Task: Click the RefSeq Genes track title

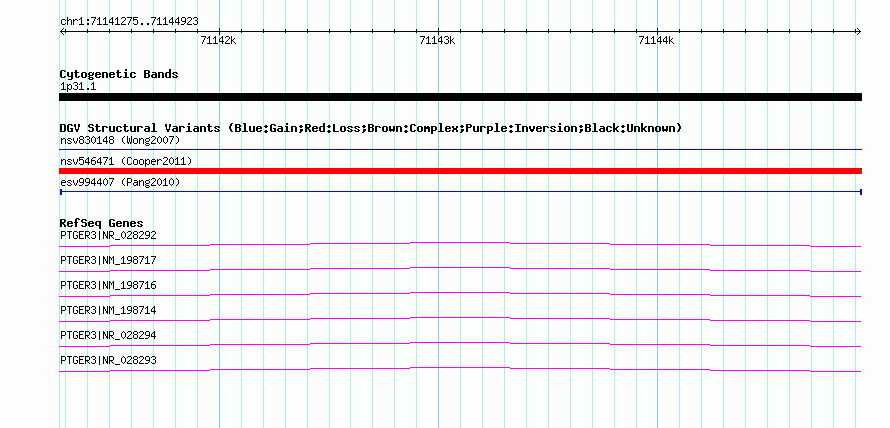Action: point(102,223)
